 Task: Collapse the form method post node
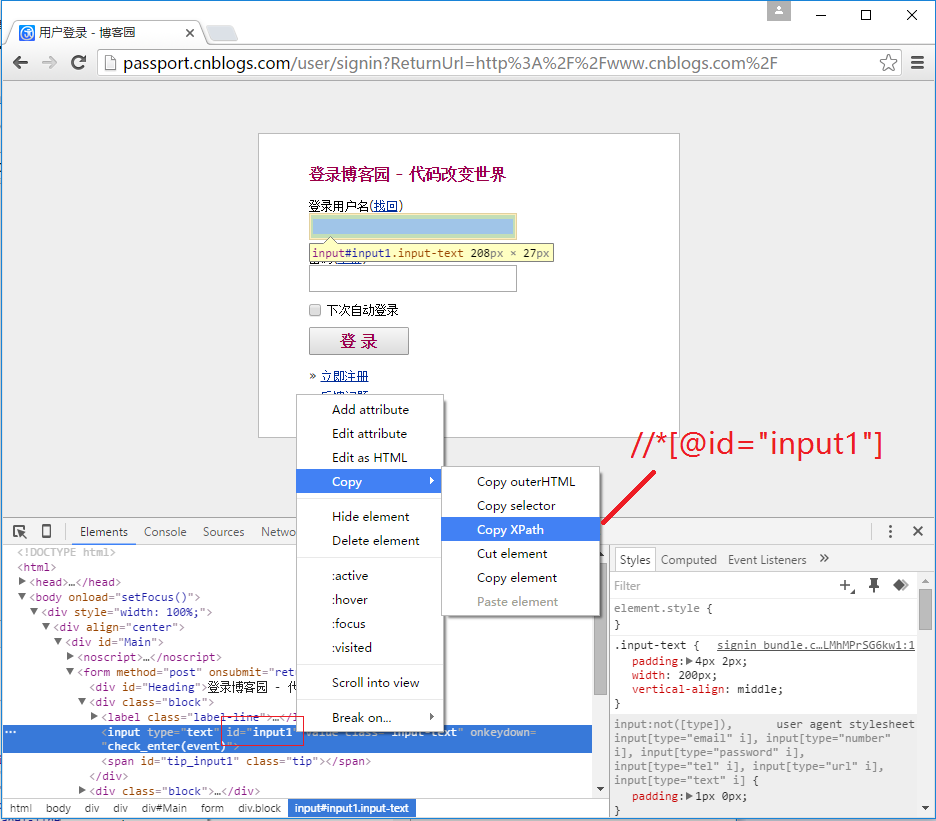click(70, 672)
